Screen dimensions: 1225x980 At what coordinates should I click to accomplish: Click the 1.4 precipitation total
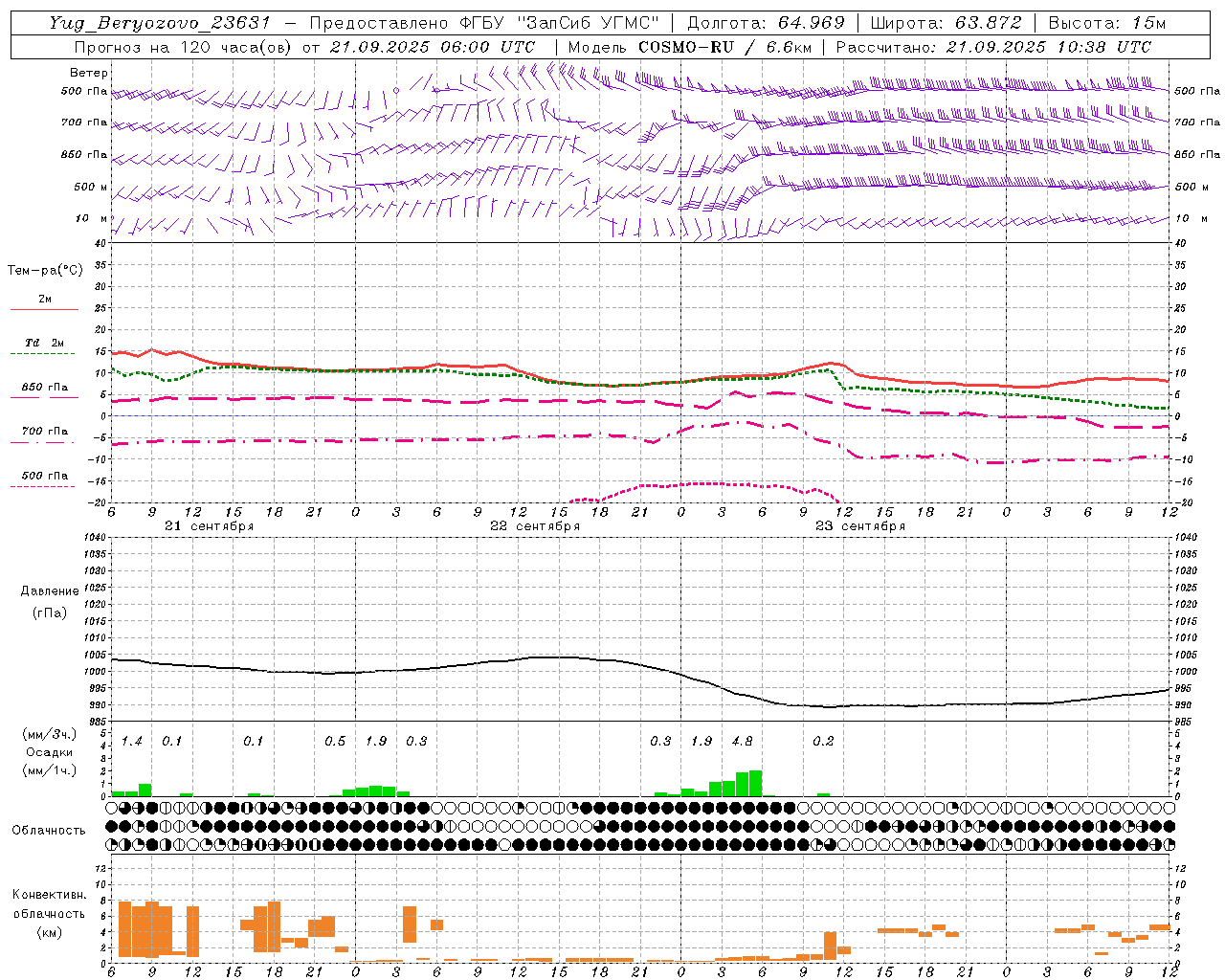131,742
